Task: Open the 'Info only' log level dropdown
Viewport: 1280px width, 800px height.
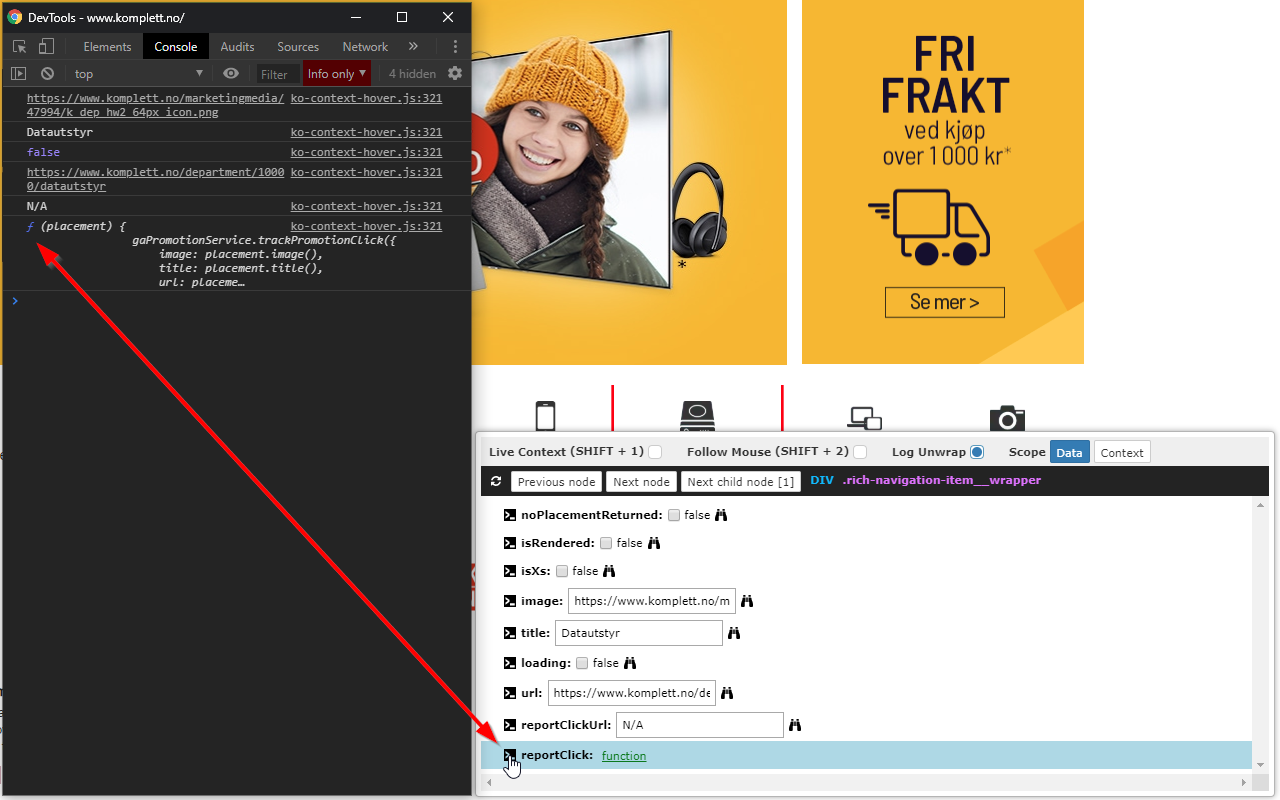Action: [x=337, y=74]
